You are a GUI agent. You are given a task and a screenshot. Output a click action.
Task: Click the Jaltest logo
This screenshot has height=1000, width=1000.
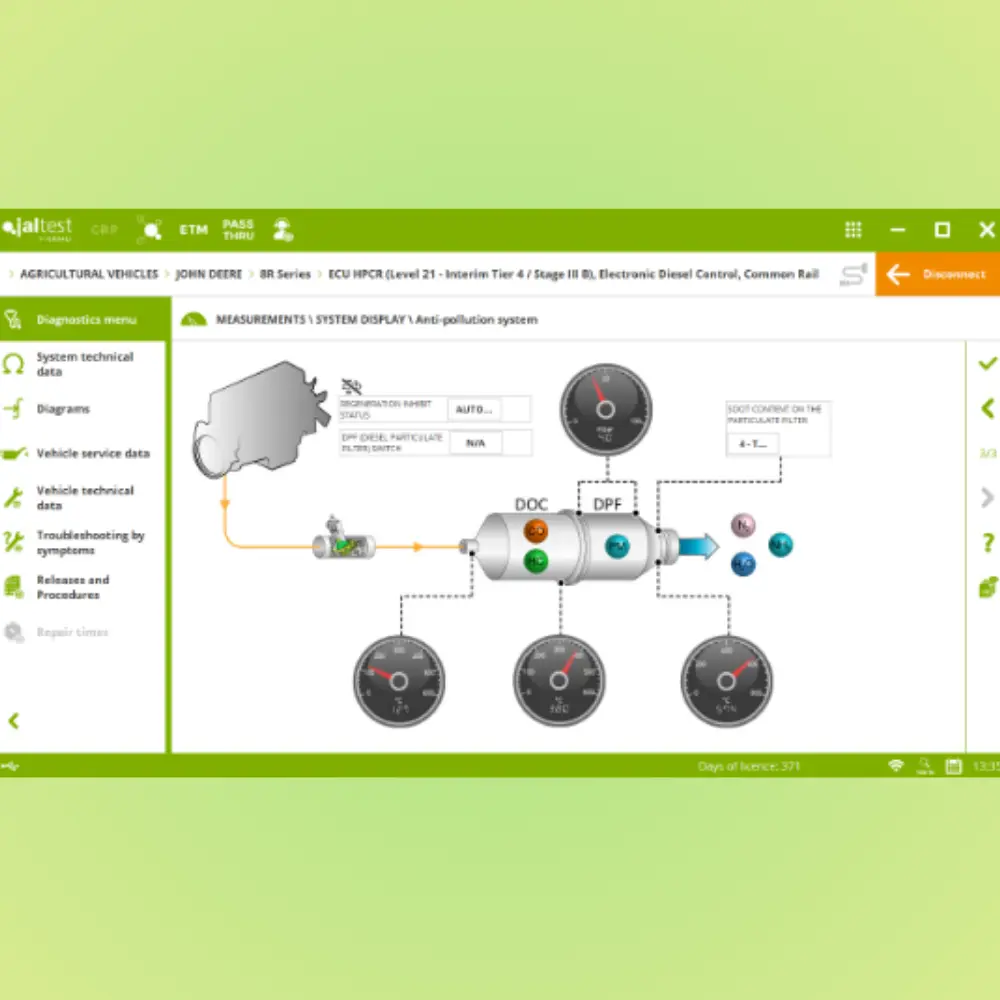(37, 230)
